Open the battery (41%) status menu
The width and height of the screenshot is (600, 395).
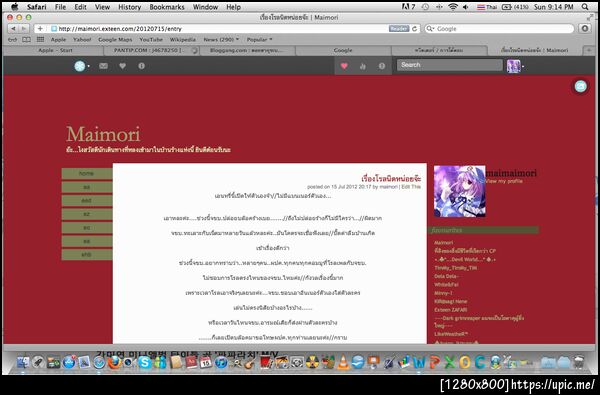[x=515, y=7]
